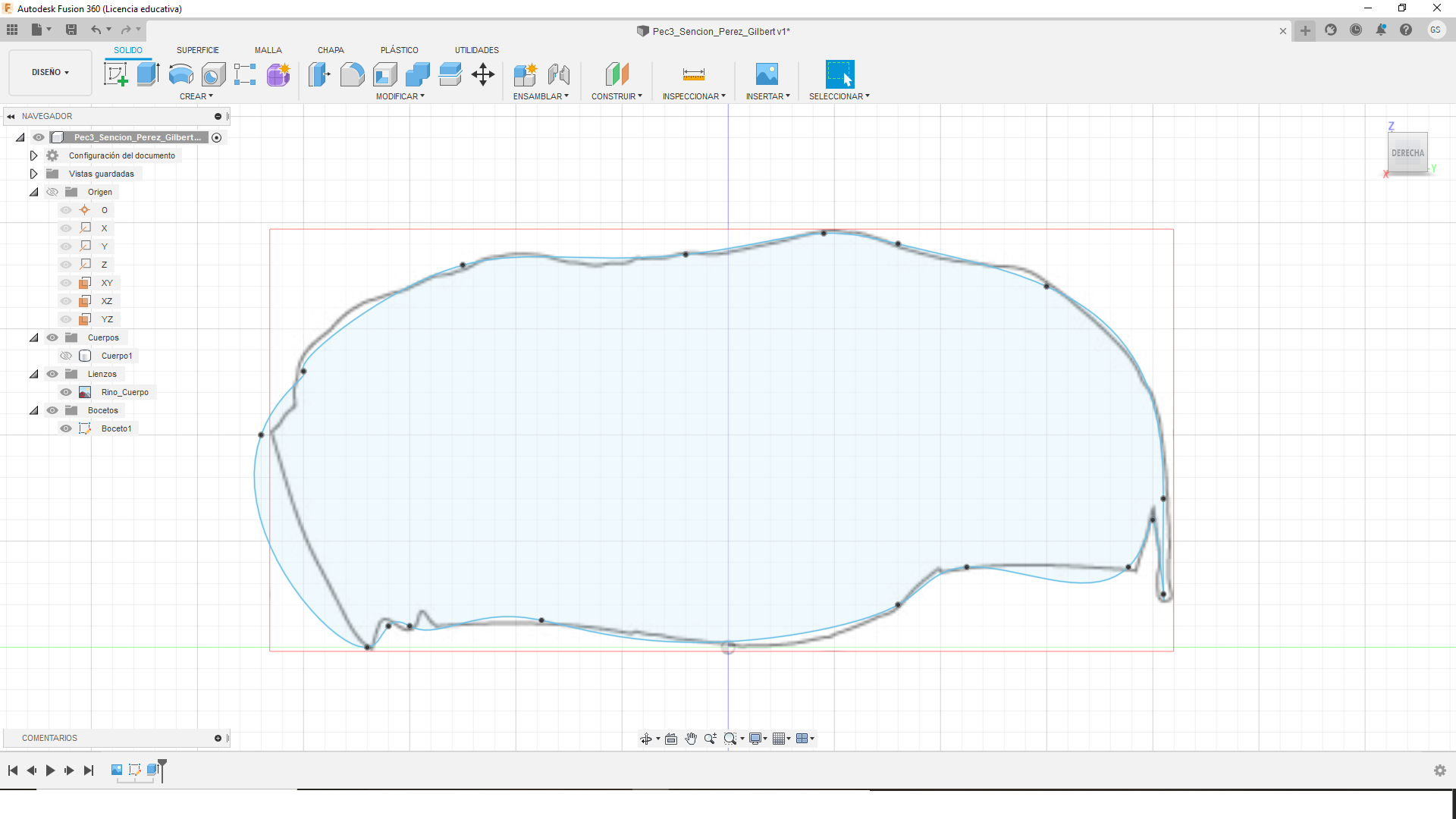1456x819 pixels.
Task: Open INSERTAR menu label
Action: (767, 96)
